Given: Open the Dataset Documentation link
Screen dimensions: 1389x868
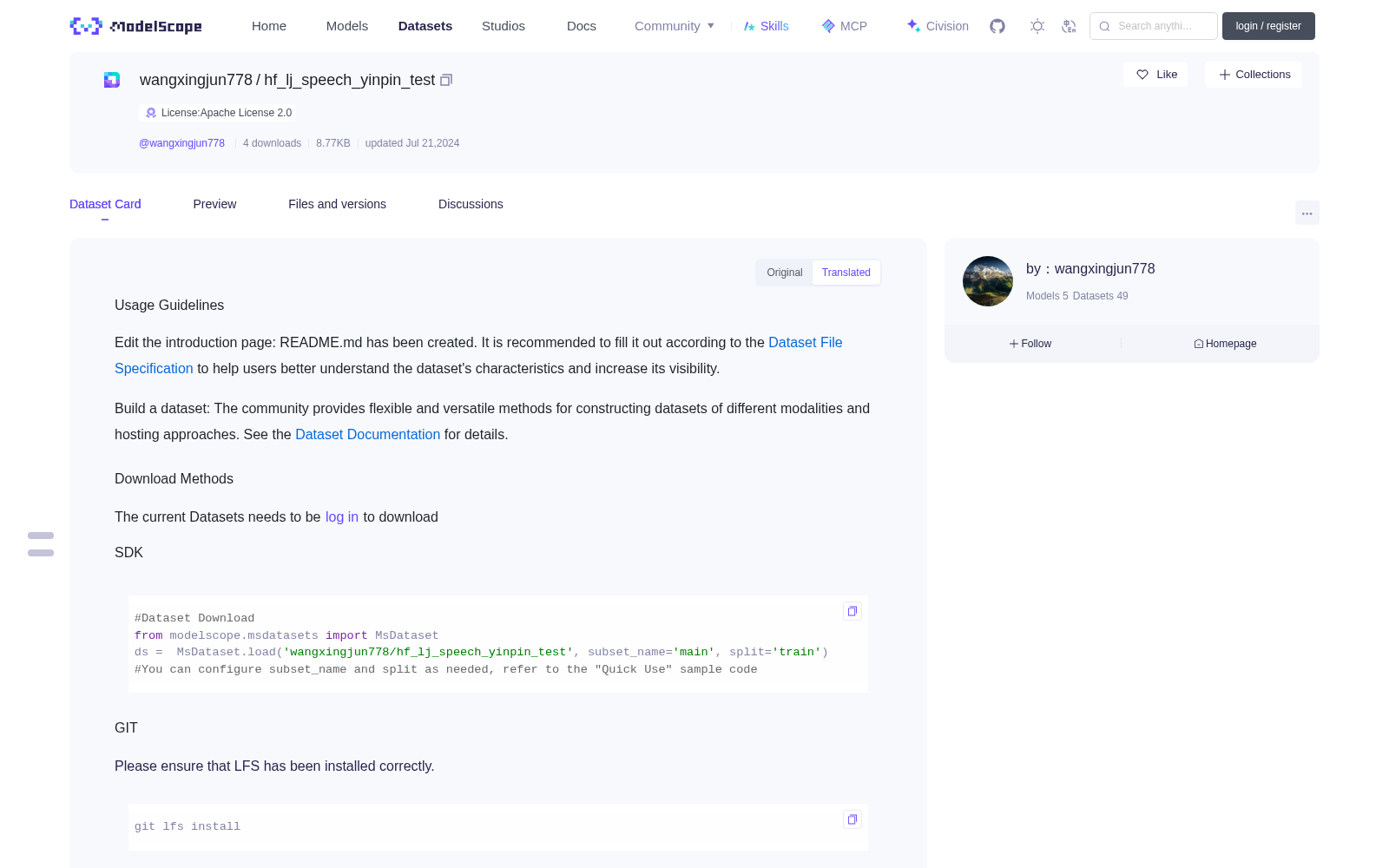Looking at the screenshot, I should (x=367, y=435).
